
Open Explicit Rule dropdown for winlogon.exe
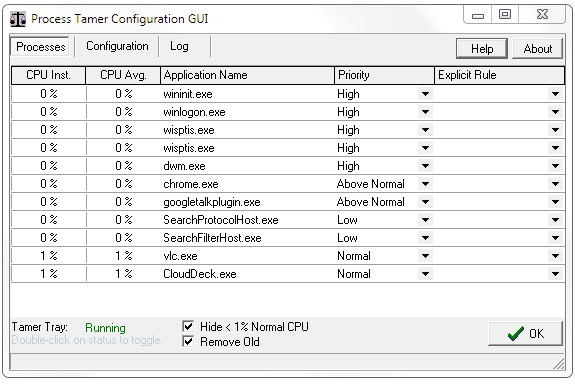coord(556,112)
